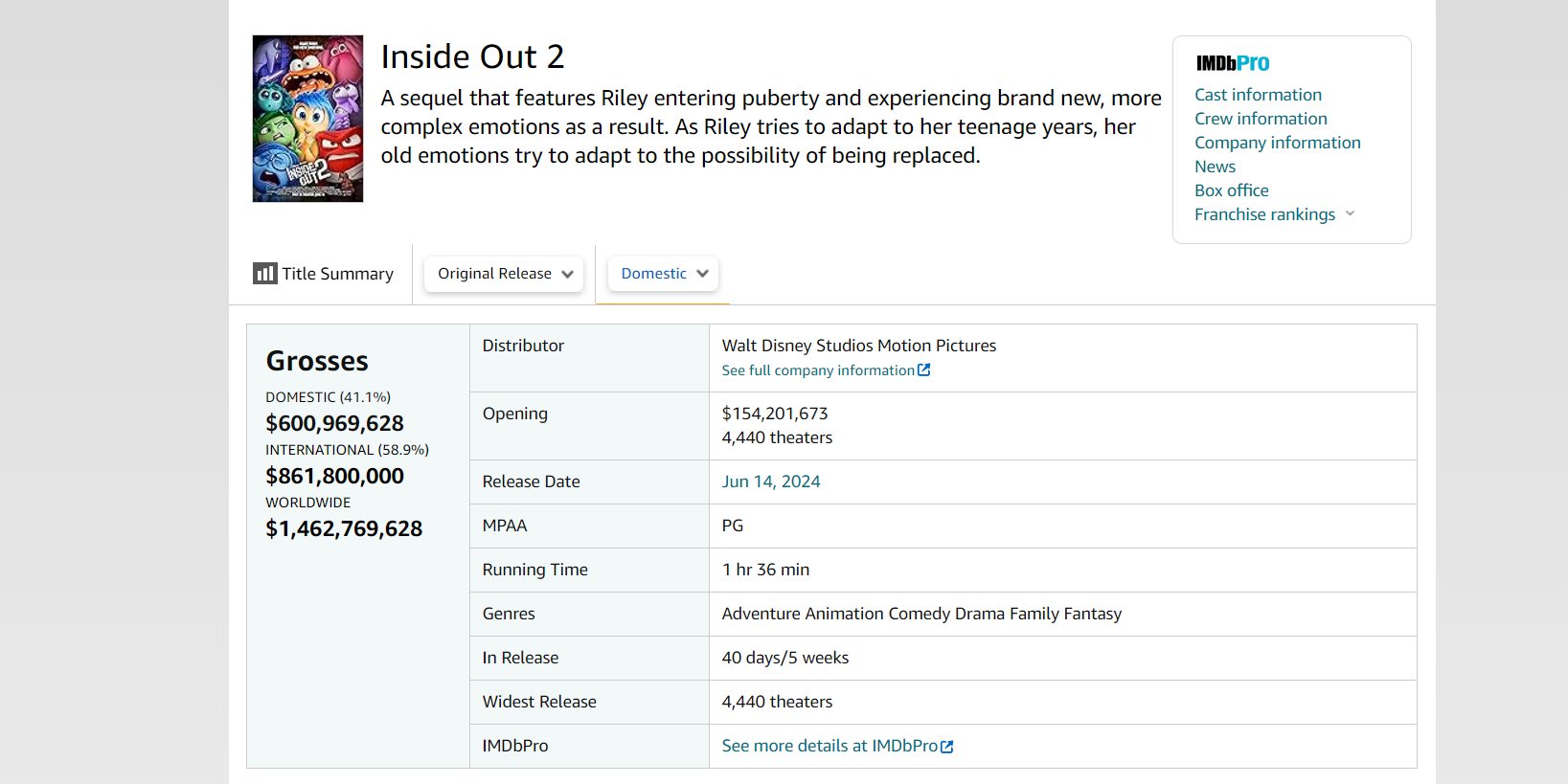Click the Title Summary bar chart icon
The width and height of the screenshot is (1568, 784).
(264, 274)
